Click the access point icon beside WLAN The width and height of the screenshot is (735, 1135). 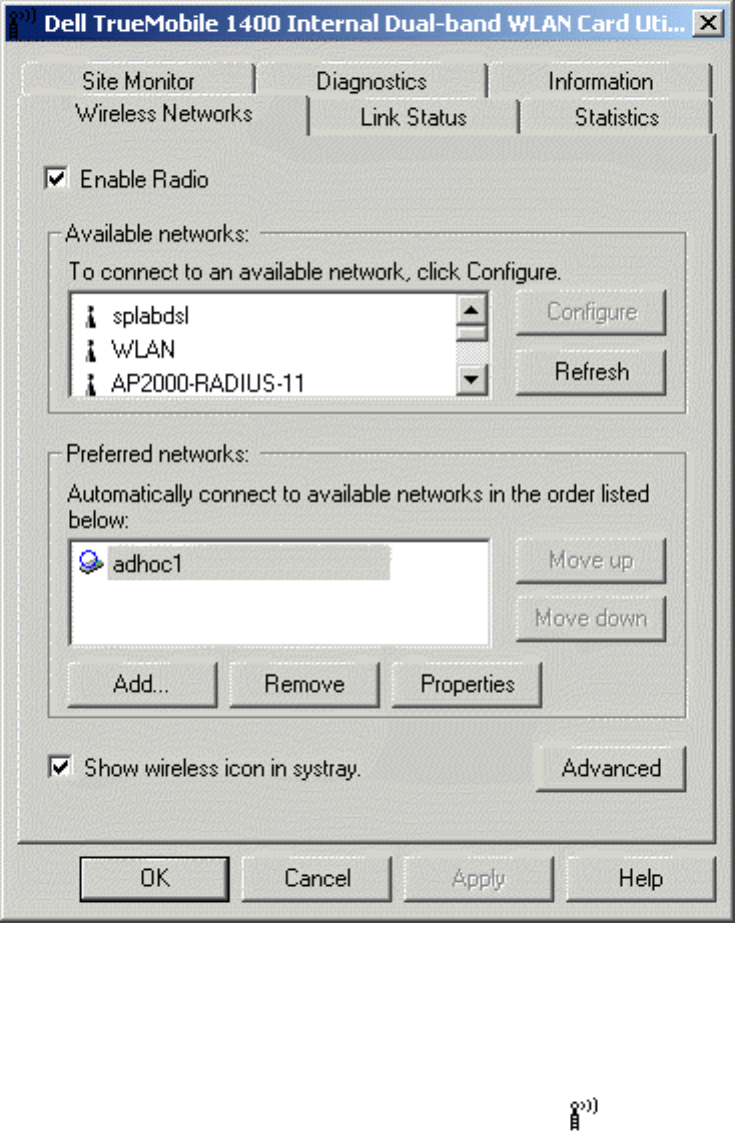point(91,350)
